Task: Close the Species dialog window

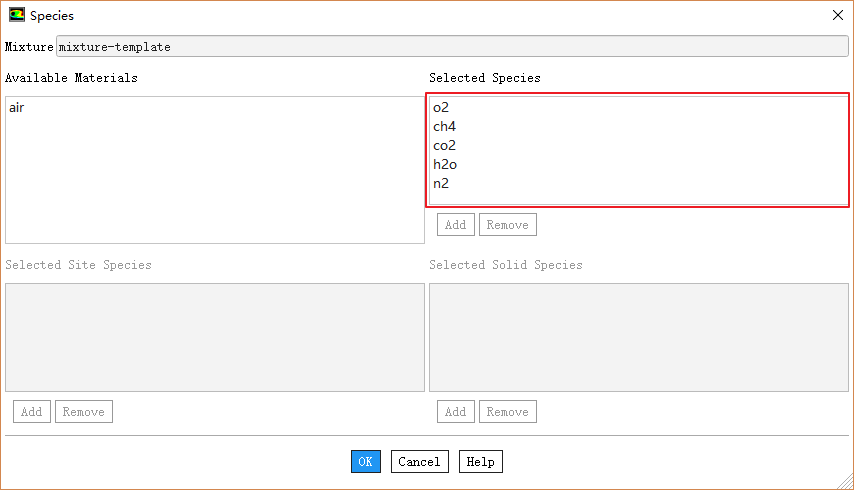Action: 837,15
